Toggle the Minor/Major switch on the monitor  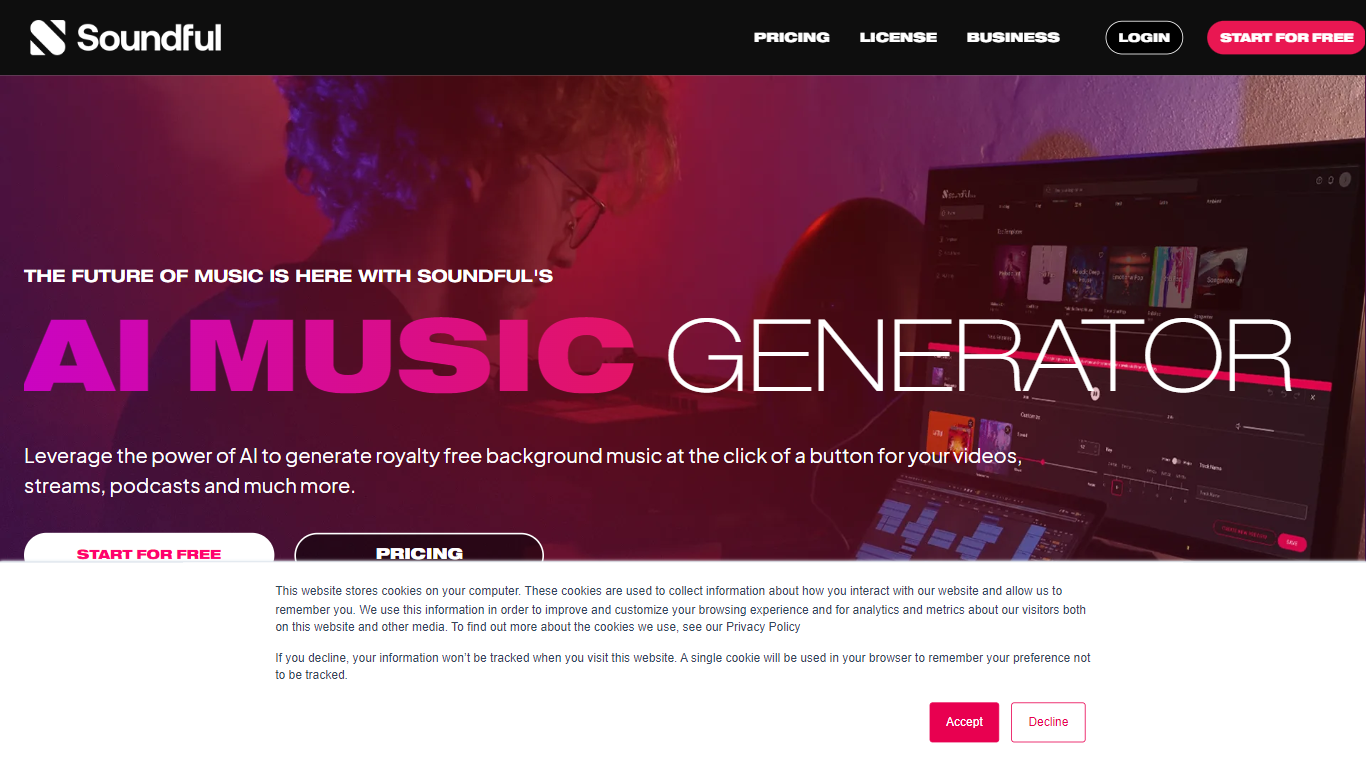click(x=1176, y=461)
